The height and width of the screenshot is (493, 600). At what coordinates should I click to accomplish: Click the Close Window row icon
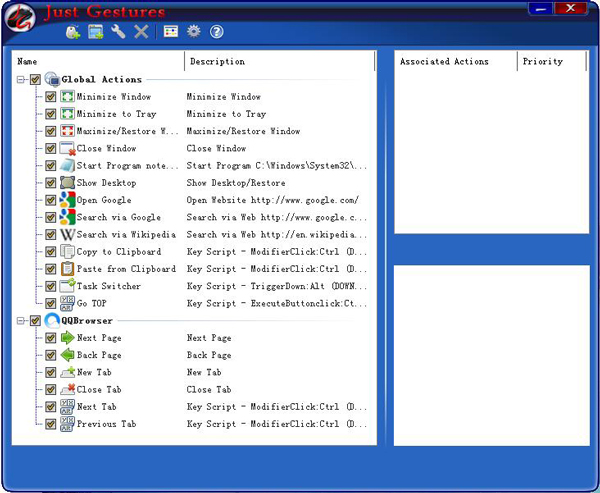click(67, 148)
